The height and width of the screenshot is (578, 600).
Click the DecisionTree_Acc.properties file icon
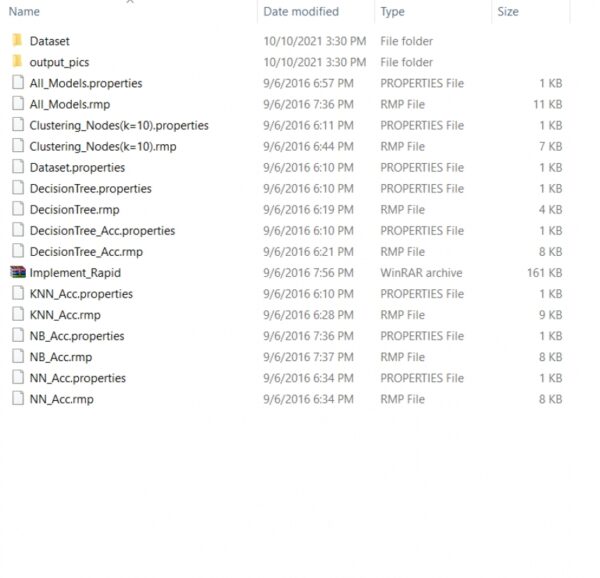point(18,230)
